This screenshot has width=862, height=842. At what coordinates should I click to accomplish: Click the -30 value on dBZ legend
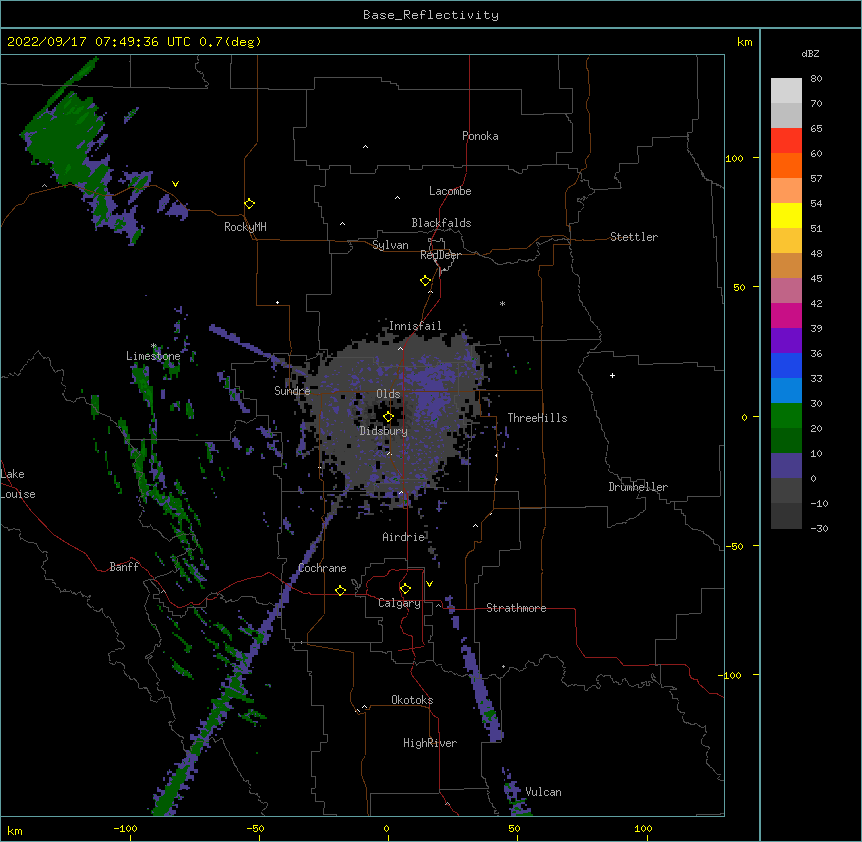click(819, 529)
